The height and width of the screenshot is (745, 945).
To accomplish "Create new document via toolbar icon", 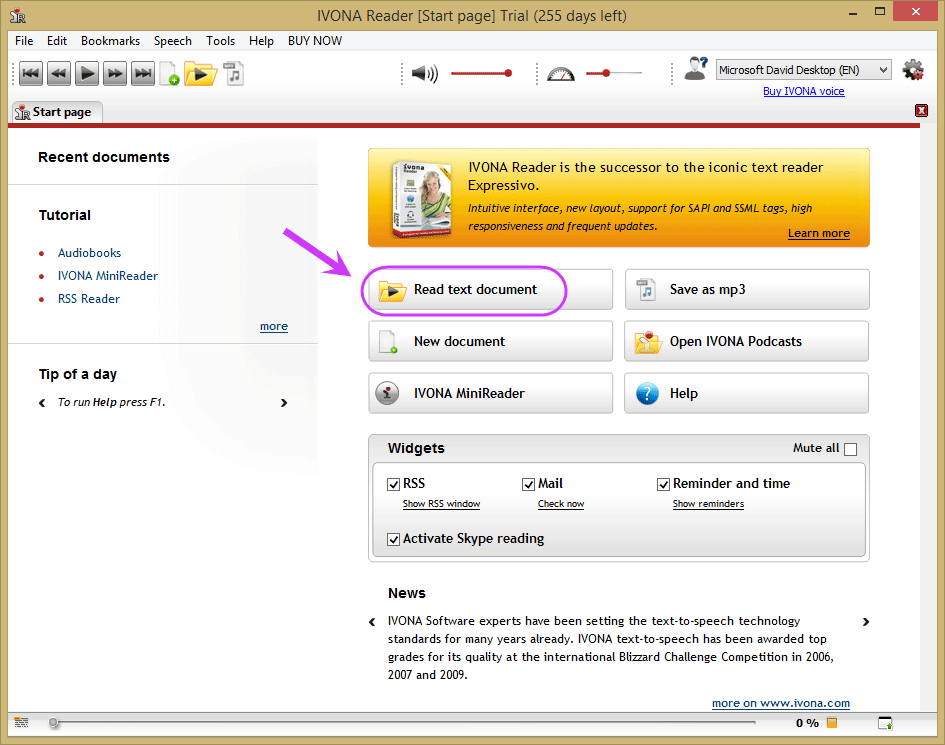I will coord(169,74).
